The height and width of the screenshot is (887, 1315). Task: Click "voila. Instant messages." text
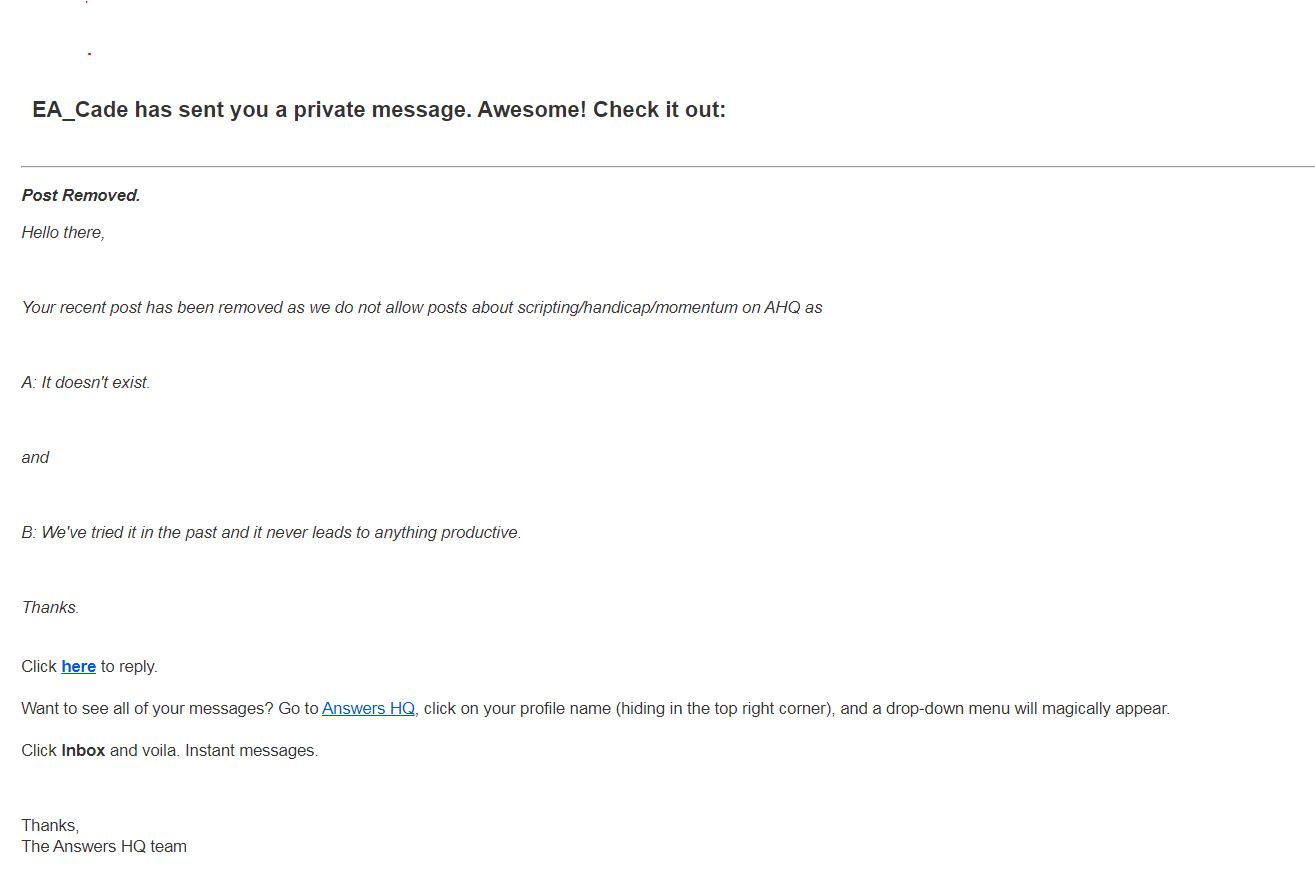pyautogui.click(x=230, y=750)
